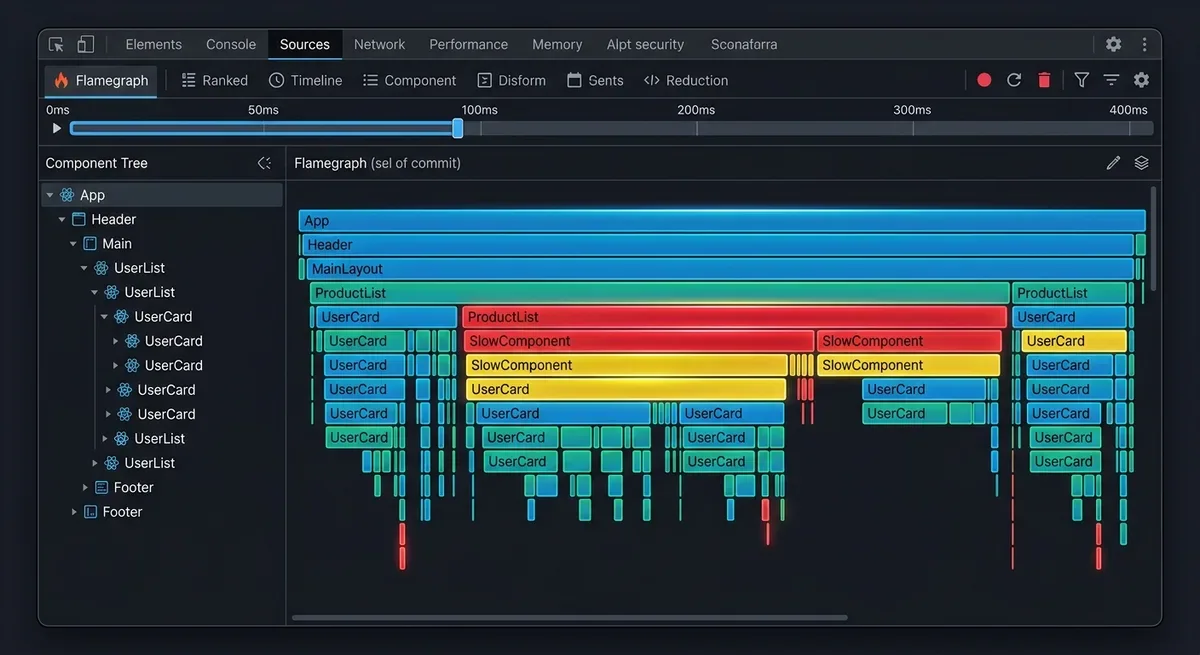Viewport: 1200px width, 655px height.
Task: Select the Header bar in the flamegraph
Action: [718, 245]
